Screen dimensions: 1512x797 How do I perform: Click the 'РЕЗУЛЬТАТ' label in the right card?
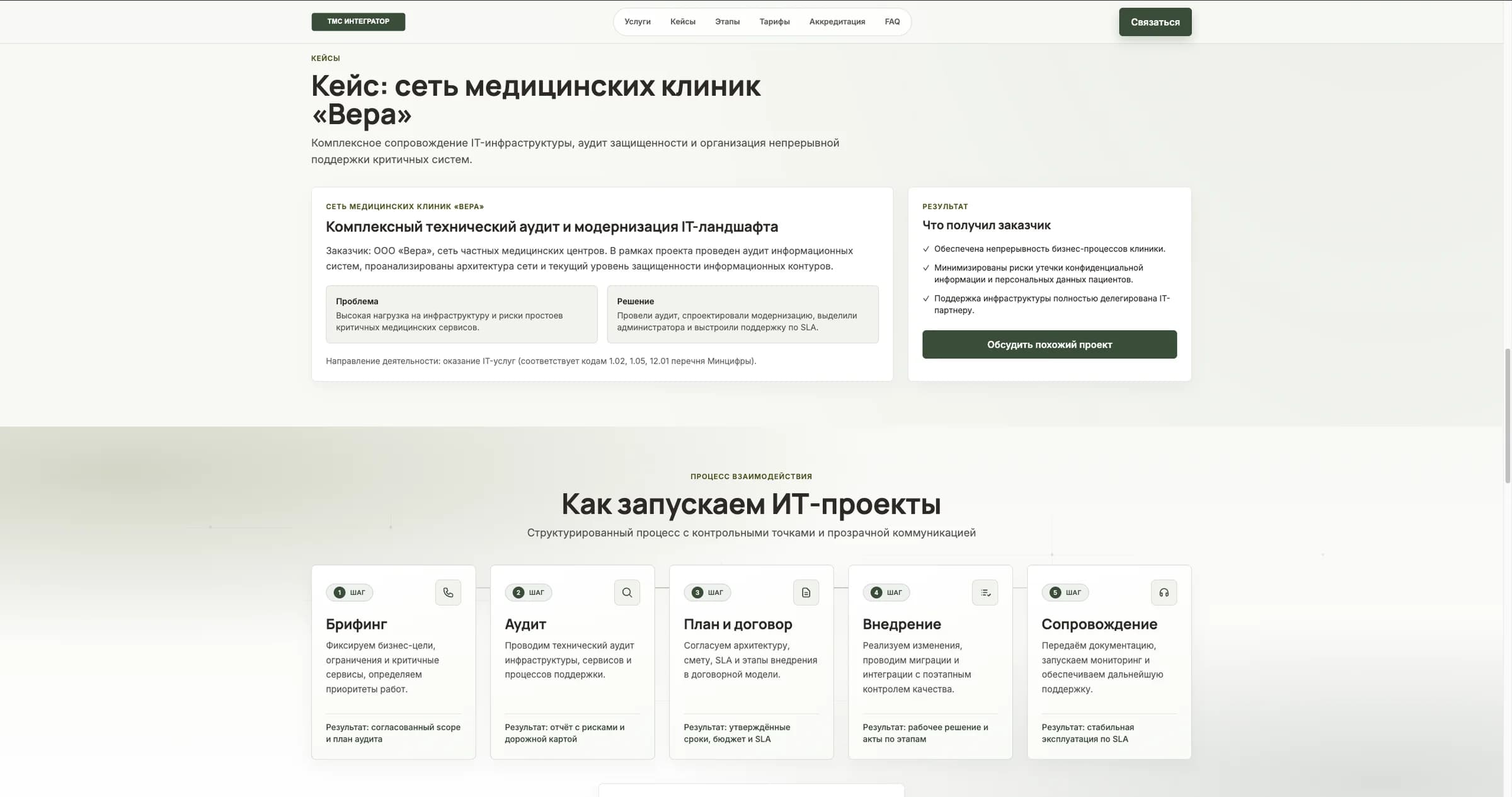[x=945, y=207]
